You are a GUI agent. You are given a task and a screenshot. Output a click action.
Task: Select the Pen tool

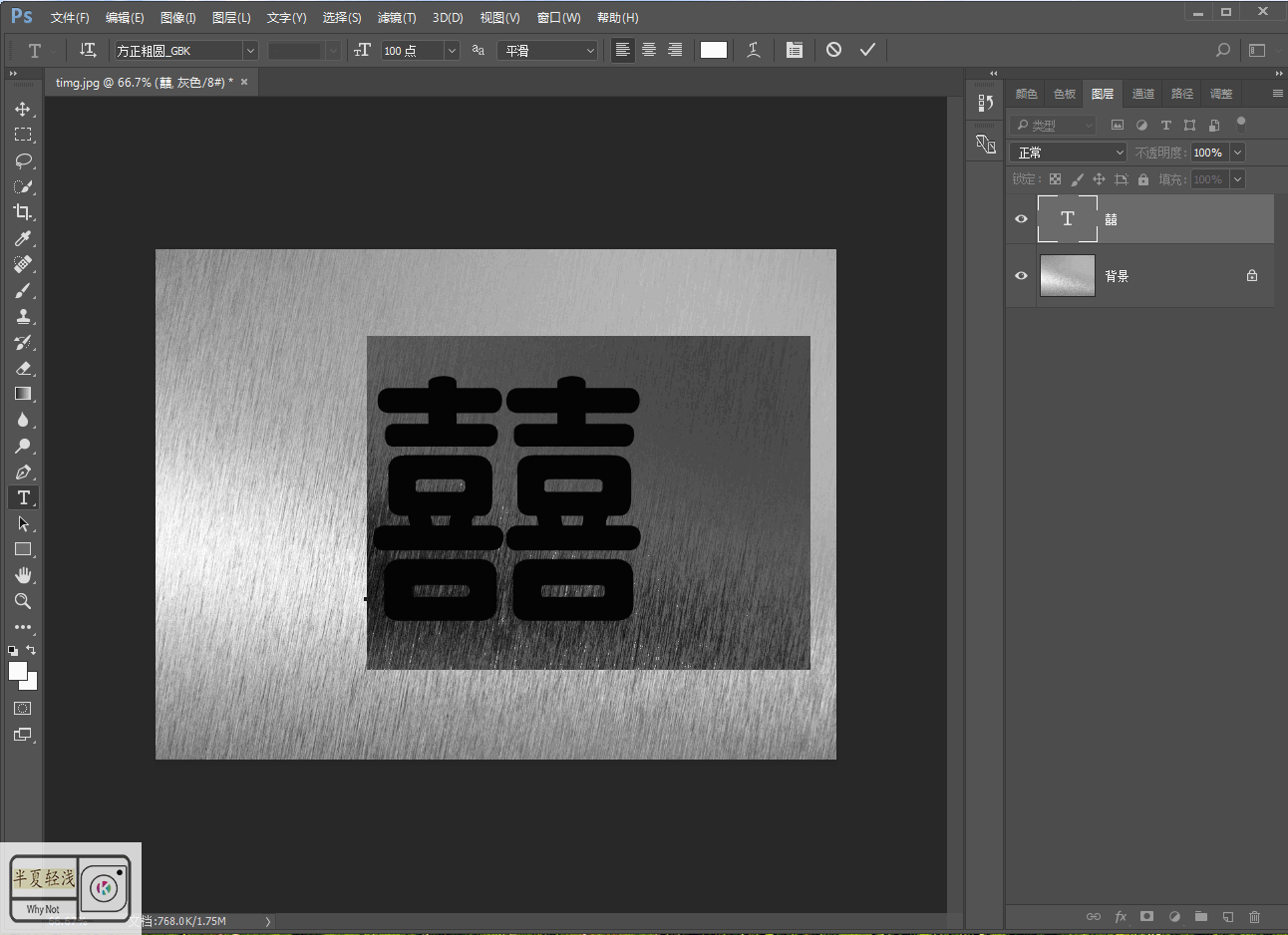pos(23,471)
